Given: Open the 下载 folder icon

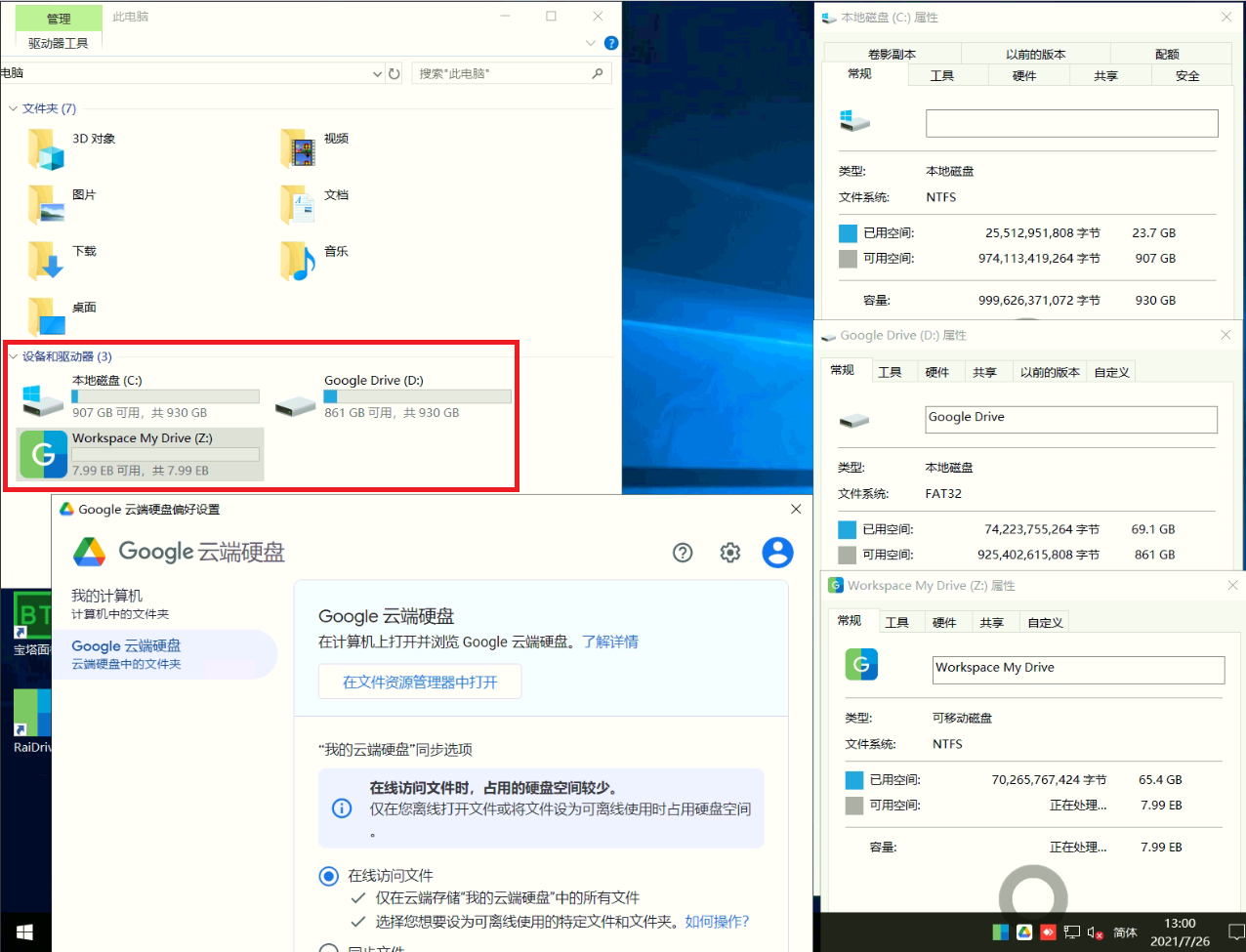Looking at the screenshot, I should point(46,261).
